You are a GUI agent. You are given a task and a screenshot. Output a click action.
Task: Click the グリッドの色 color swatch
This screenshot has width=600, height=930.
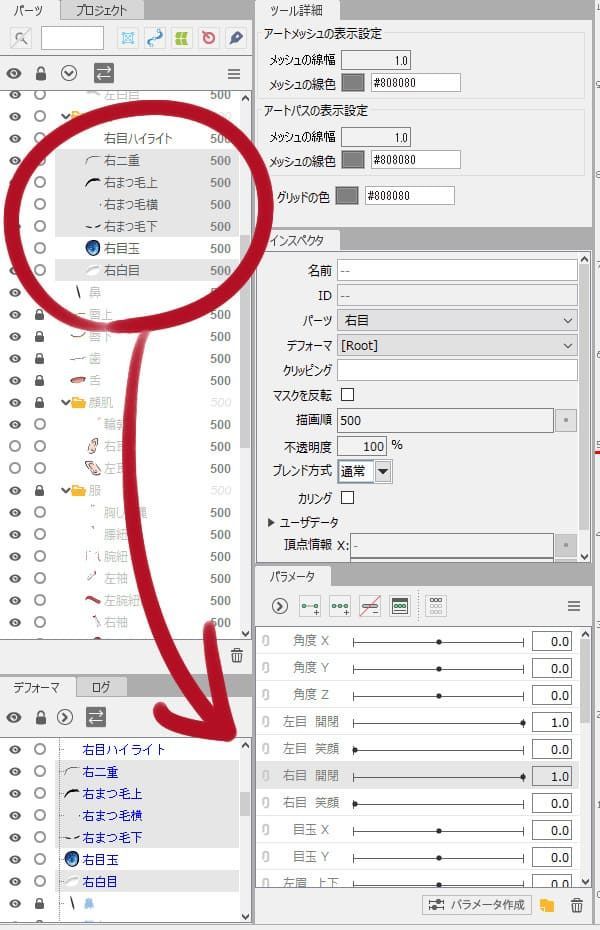pos(347,196)
